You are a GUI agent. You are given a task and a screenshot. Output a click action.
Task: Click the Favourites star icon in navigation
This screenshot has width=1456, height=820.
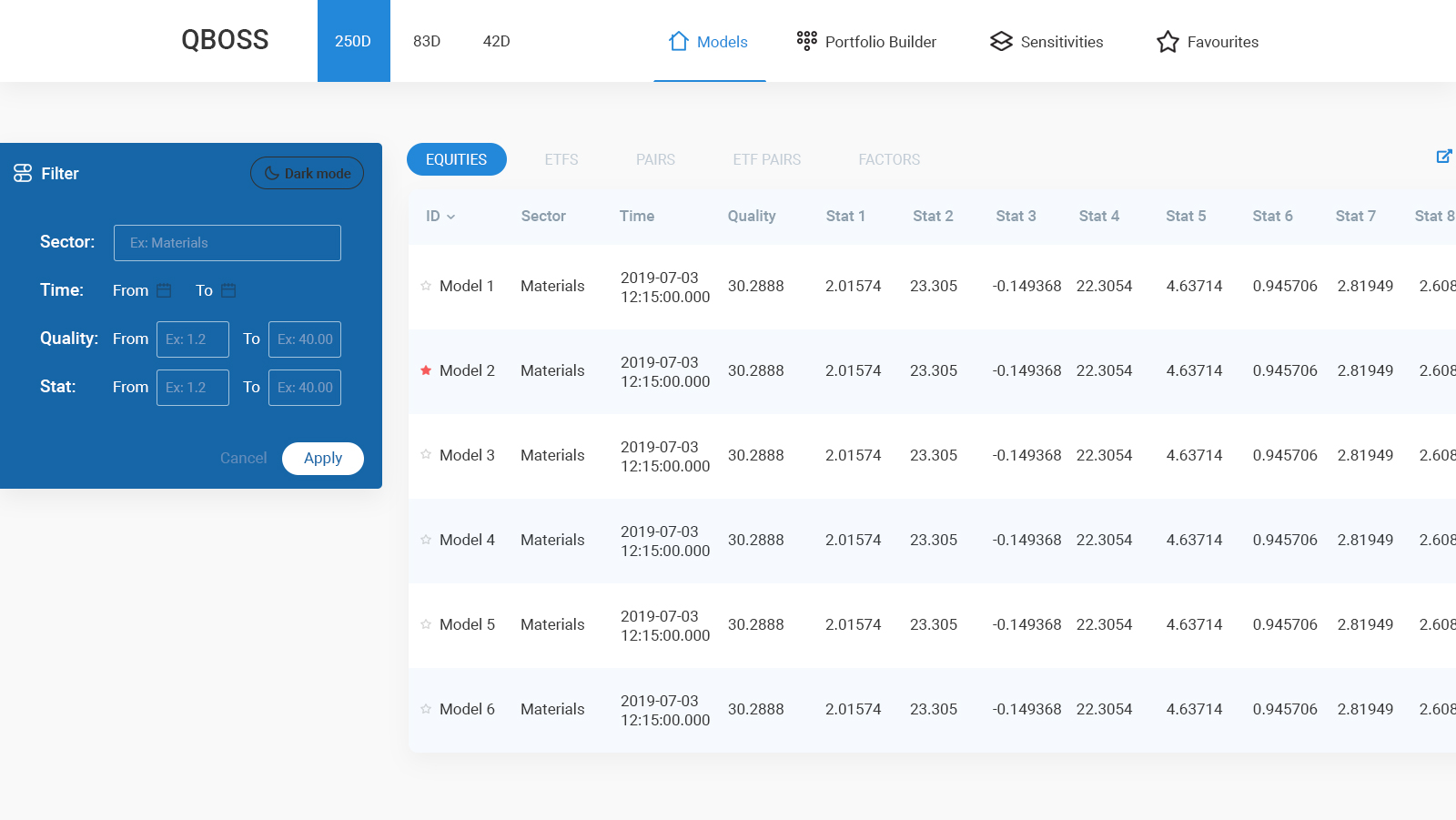[1168, 42]
